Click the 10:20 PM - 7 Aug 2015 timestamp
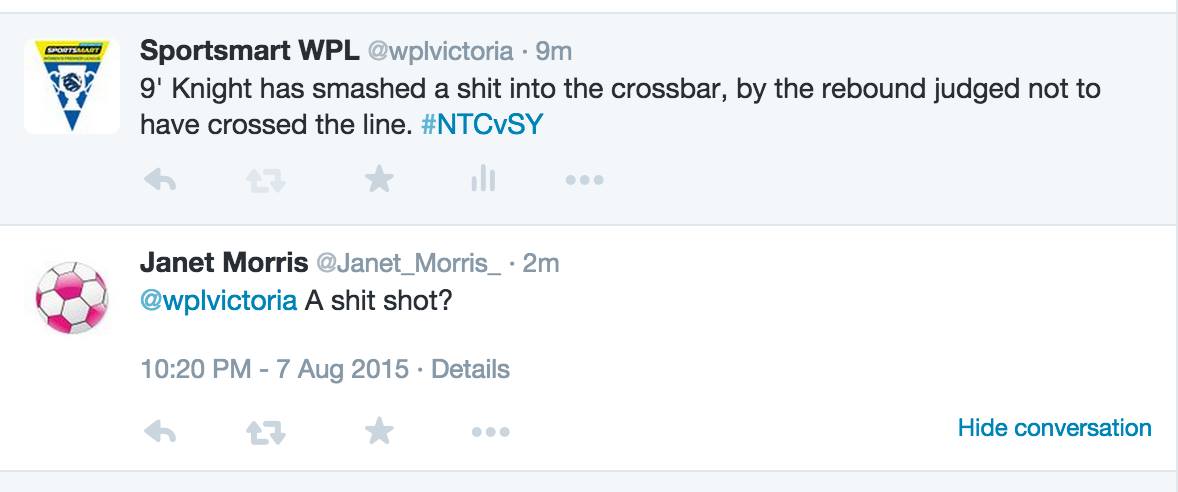Viewport: 1178px width, 492px height. [274, 369]
